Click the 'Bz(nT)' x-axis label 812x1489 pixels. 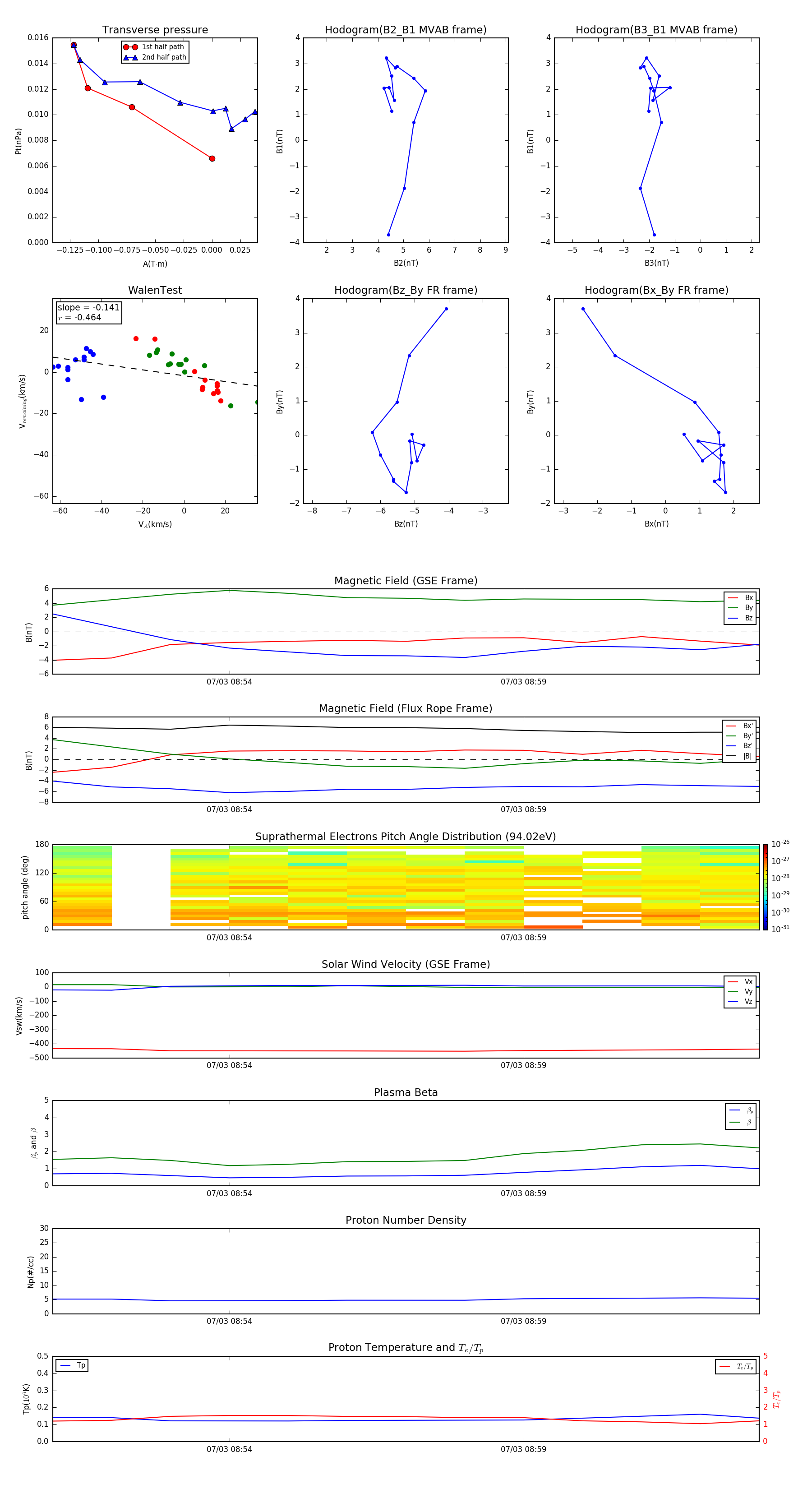click(406, 524)
